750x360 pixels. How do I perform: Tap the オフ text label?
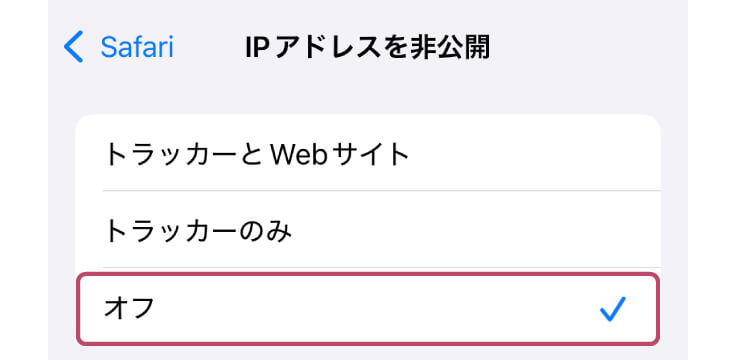[129, 309]
